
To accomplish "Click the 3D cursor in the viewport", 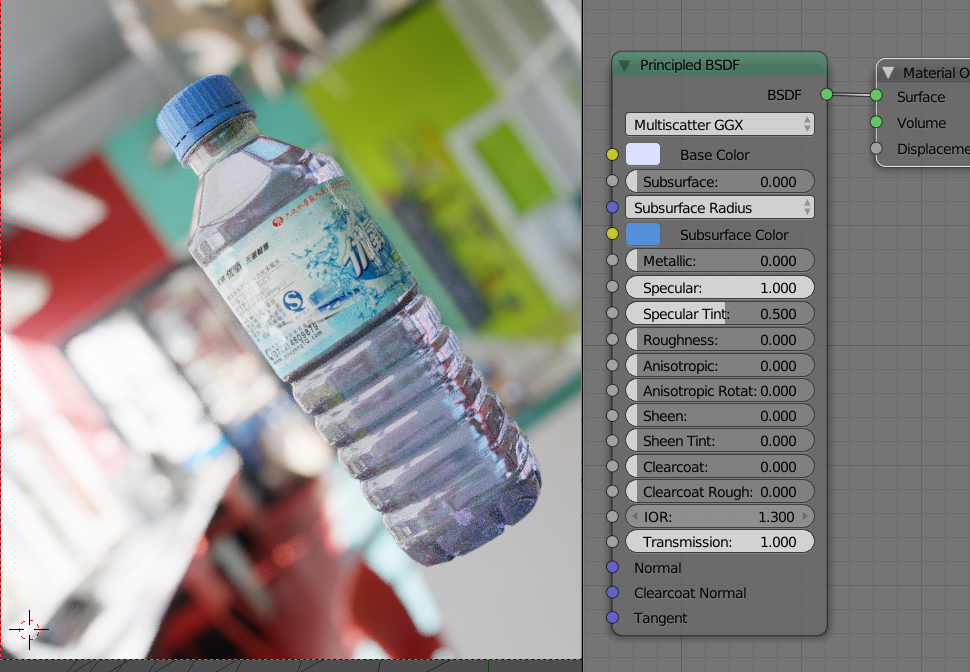I will (29, 629).
